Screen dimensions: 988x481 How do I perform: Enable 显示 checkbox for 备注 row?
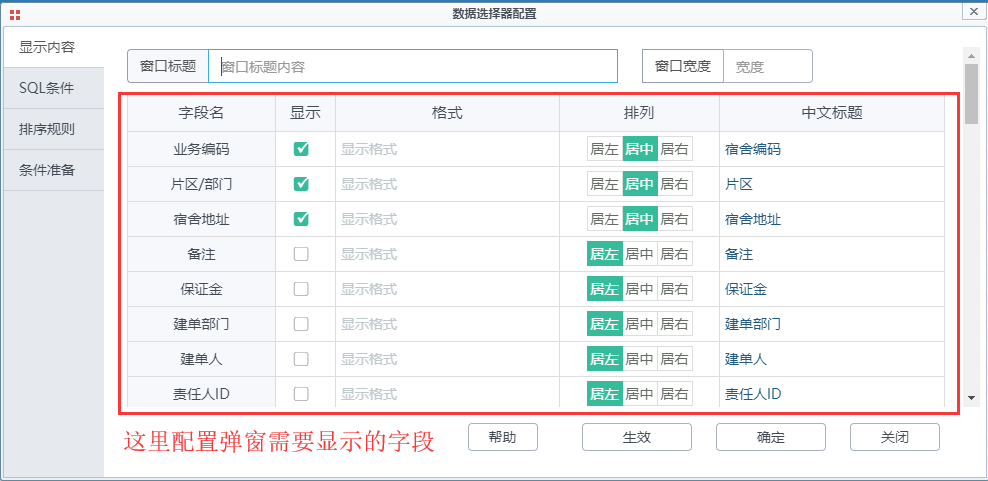pos(301,254)
